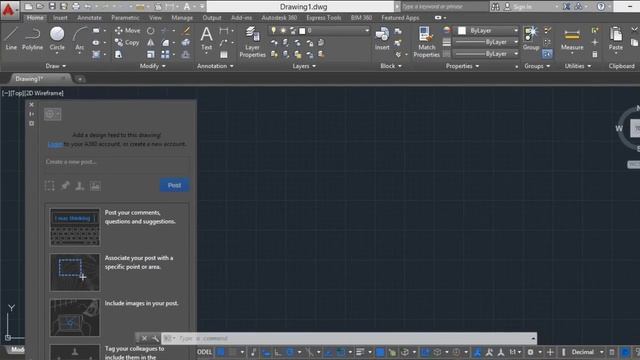Click the Login link in design feed
640x360 pixels.
tap(55, 144)
